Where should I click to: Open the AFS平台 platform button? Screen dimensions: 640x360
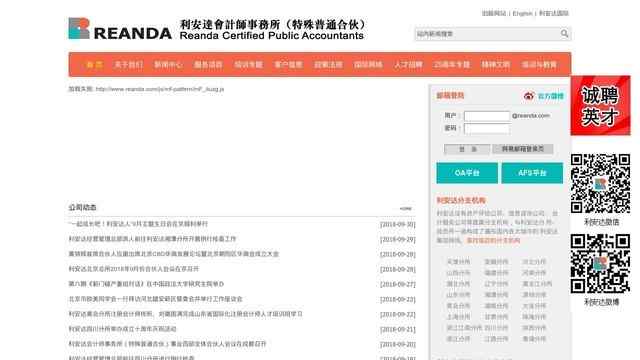[x=532, y=173]
